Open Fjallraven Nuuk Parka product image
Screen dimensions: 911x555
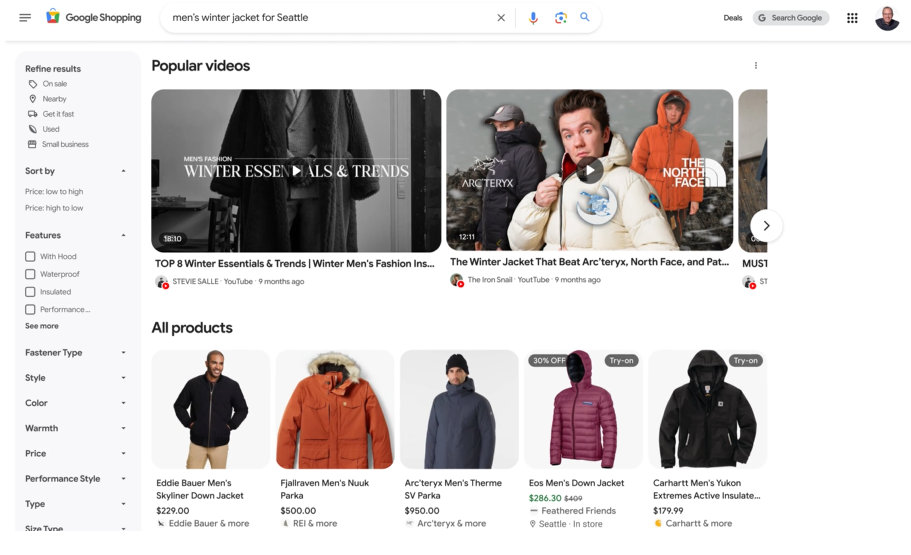tap(335, 409)
